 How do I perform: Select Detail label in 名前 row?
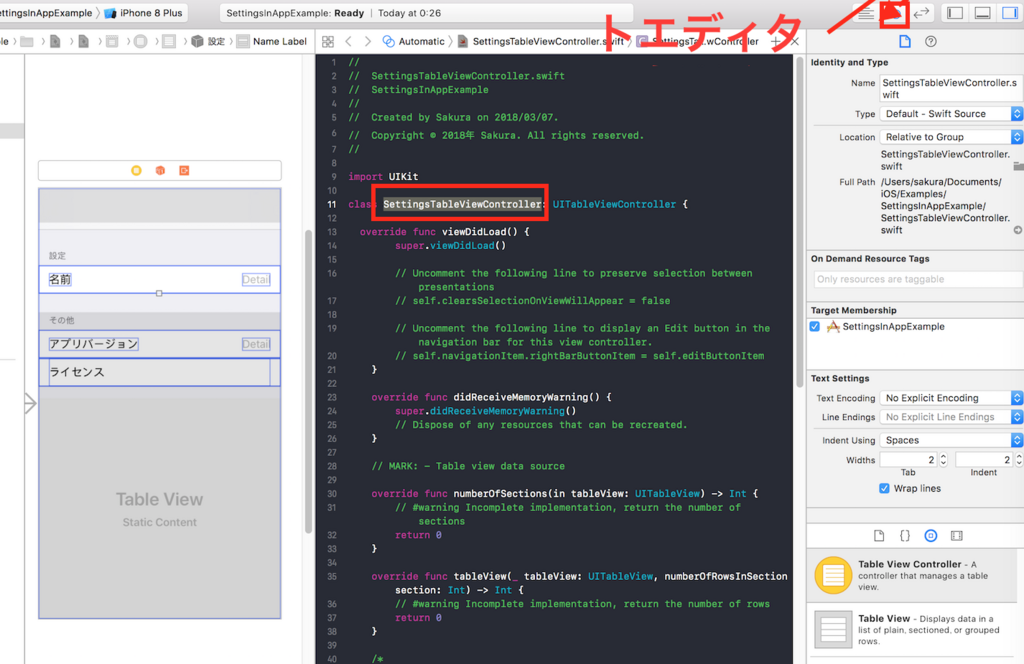(x=255, y=279)
